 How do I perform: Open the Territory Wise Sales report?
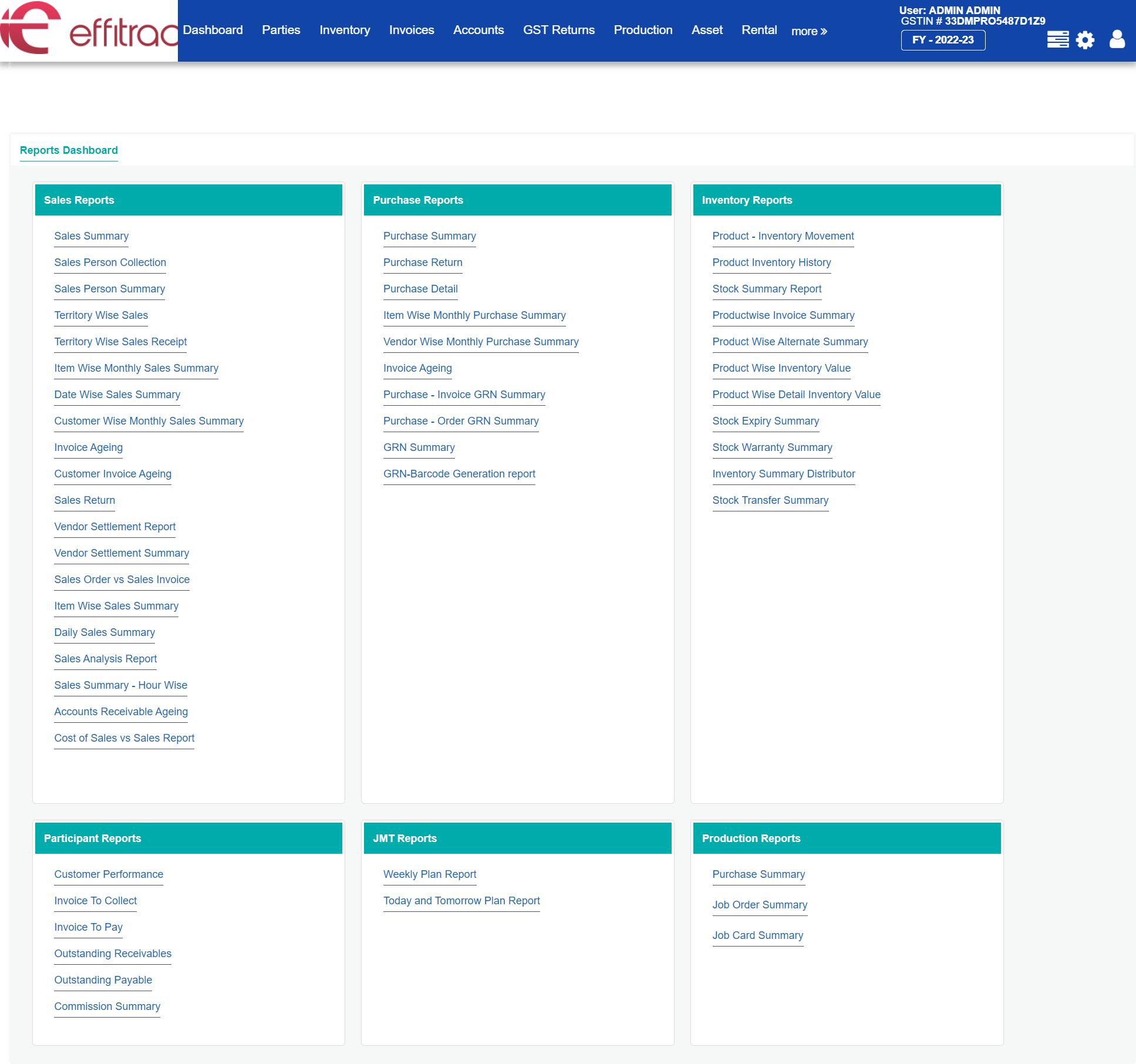(101, 315)
